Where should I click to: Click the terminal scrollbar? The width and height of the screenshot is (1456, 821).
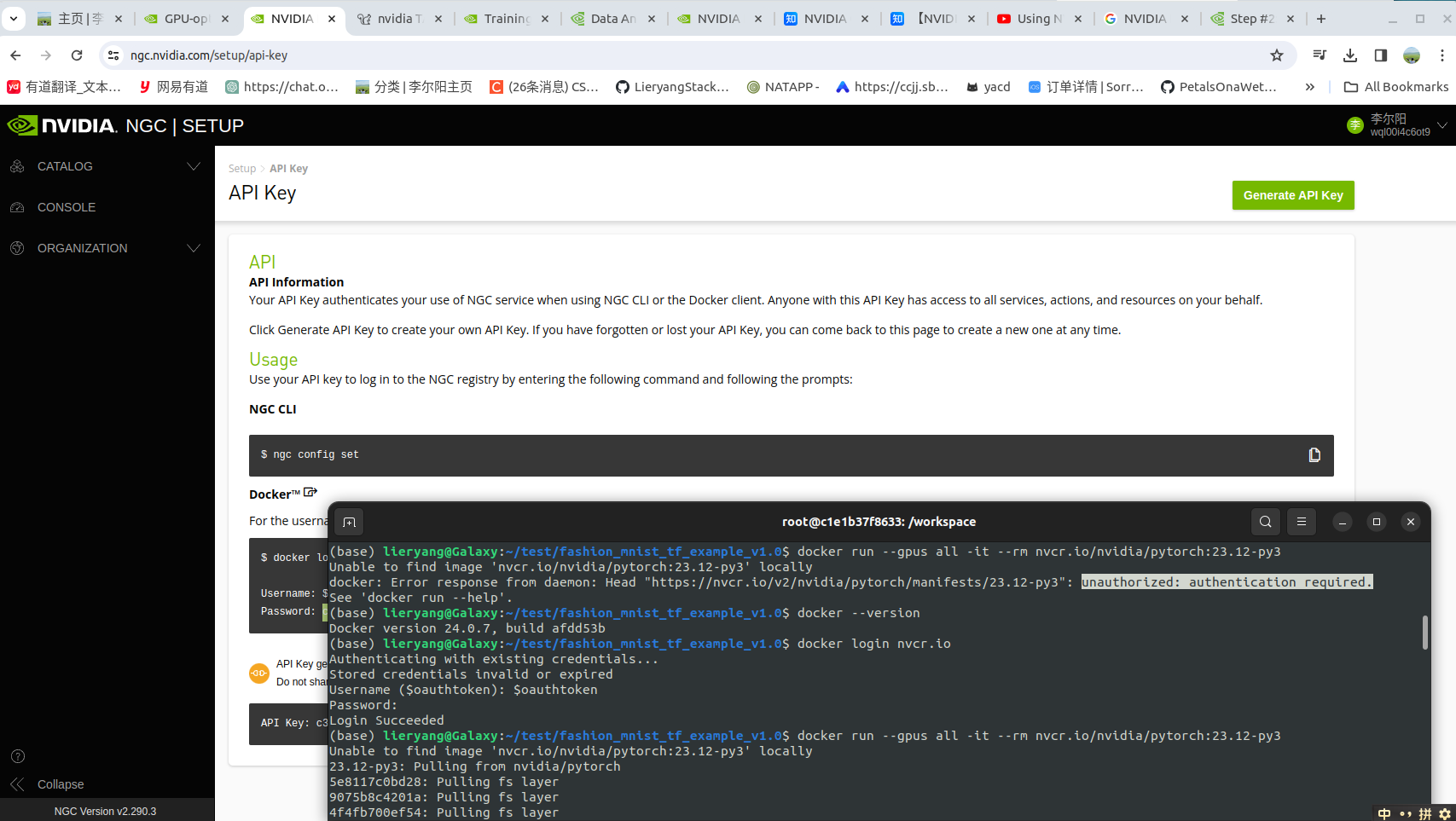pyautogui.click(x=1425, y=633)
